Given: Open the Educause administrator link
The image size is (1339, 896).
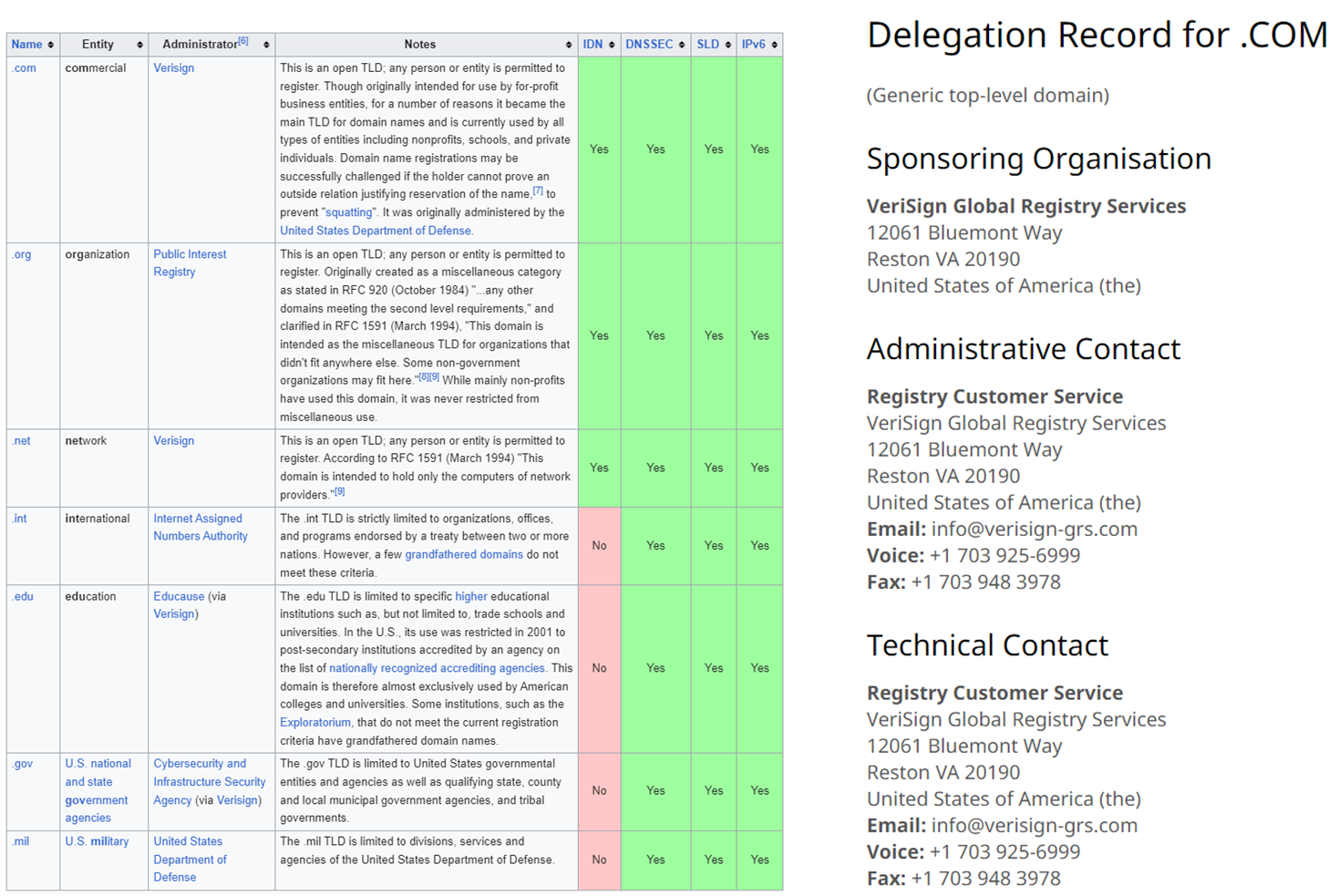Looking at the screenshot, I should [x=179, y=596].
